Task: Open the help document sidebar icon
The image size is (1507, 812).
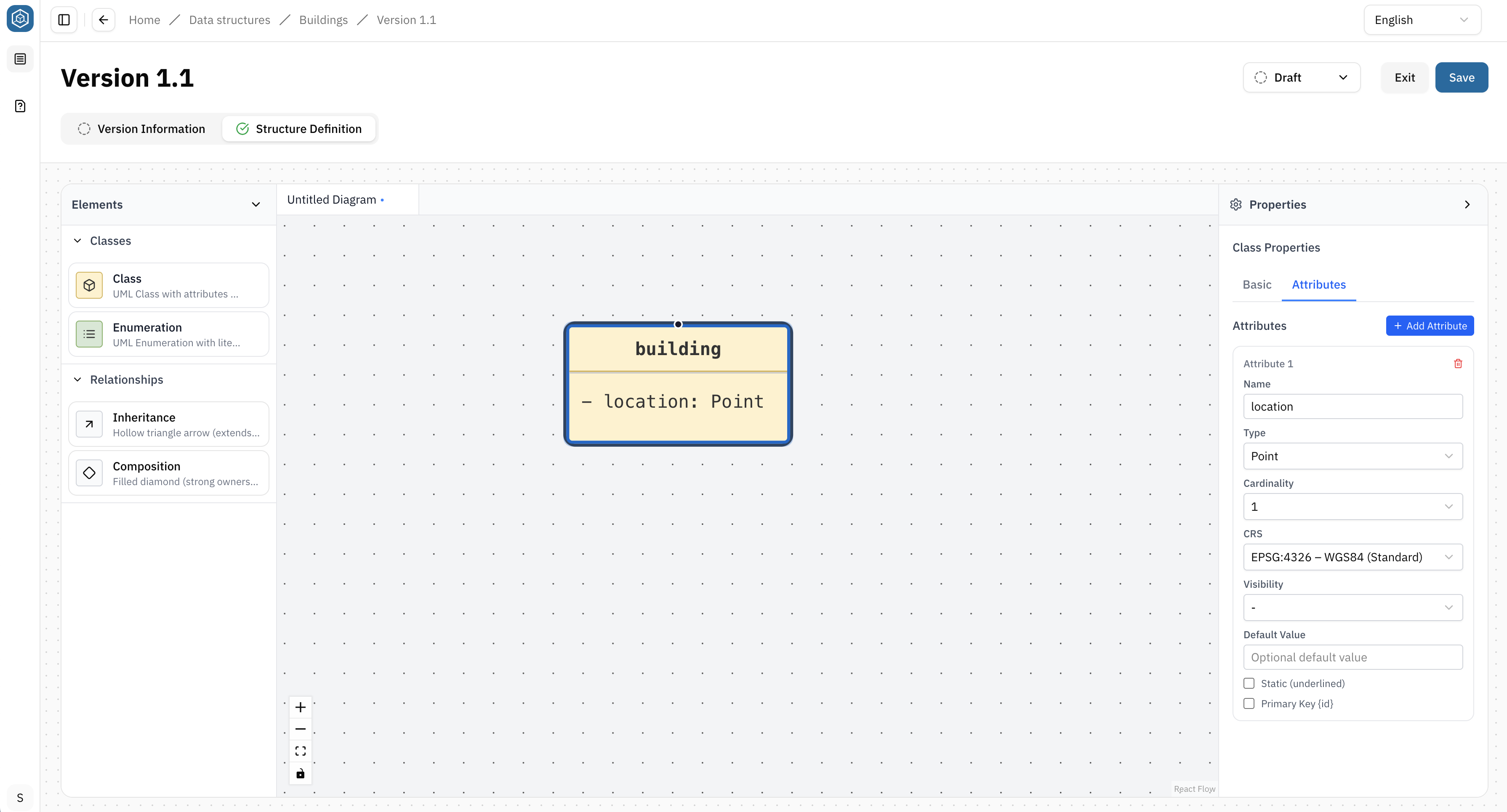Action: coord(20,106)
